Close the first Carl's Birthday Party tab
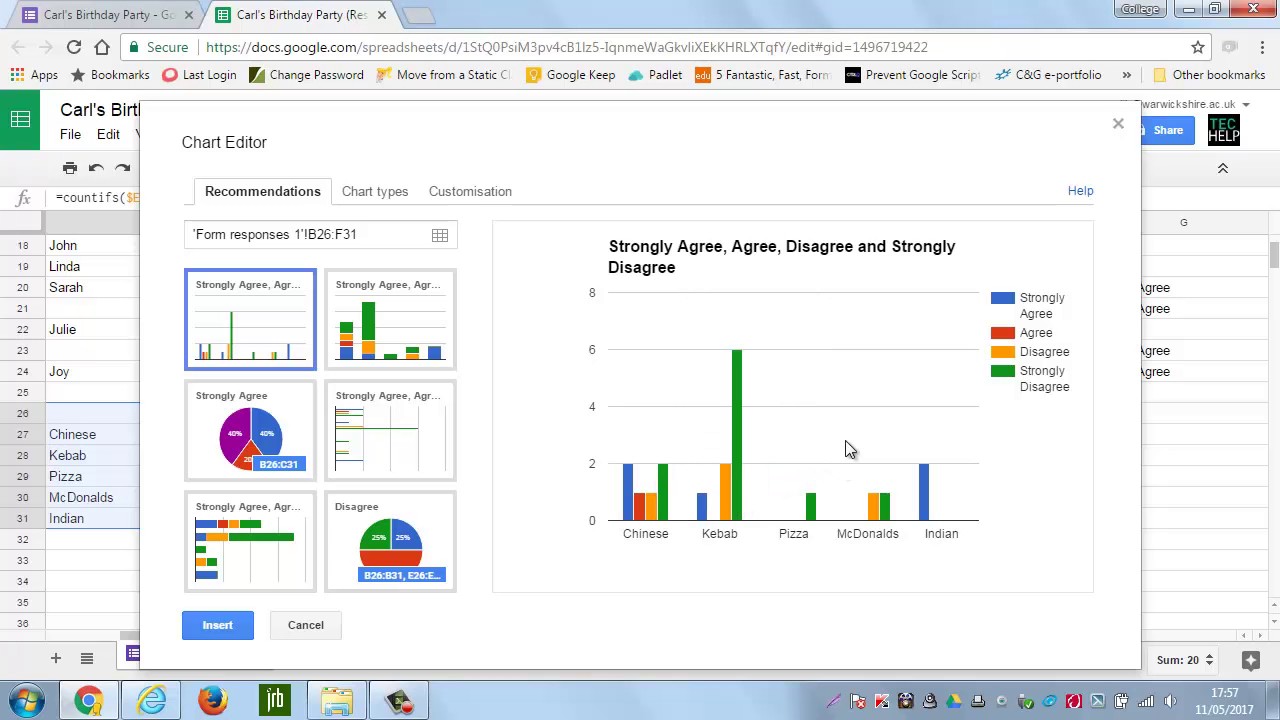1280x720 pixels. point(189,15)
